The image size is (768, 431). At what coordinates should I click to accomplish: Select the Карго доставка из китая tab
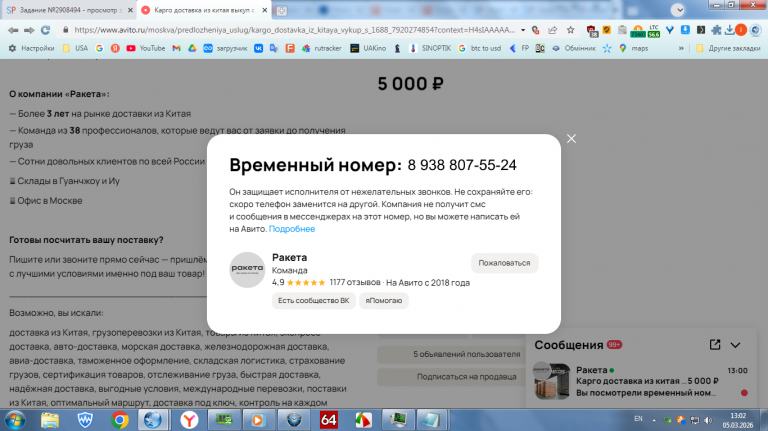pyautogui.click(x=204, y=10)
